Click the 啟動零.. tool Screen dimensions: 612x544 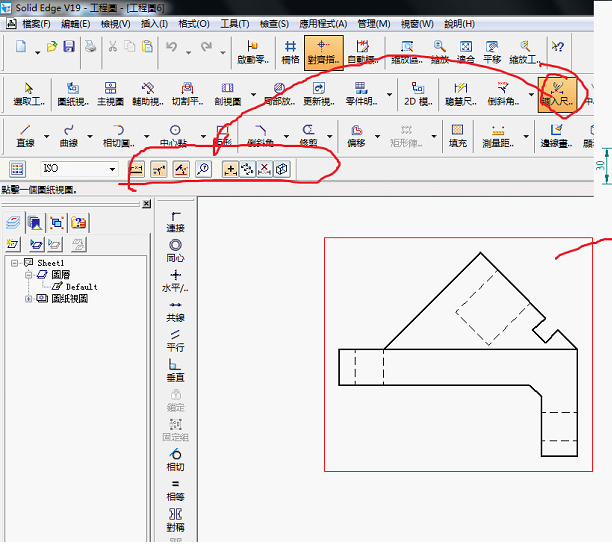pyautogui.click(x=253, y=53)
